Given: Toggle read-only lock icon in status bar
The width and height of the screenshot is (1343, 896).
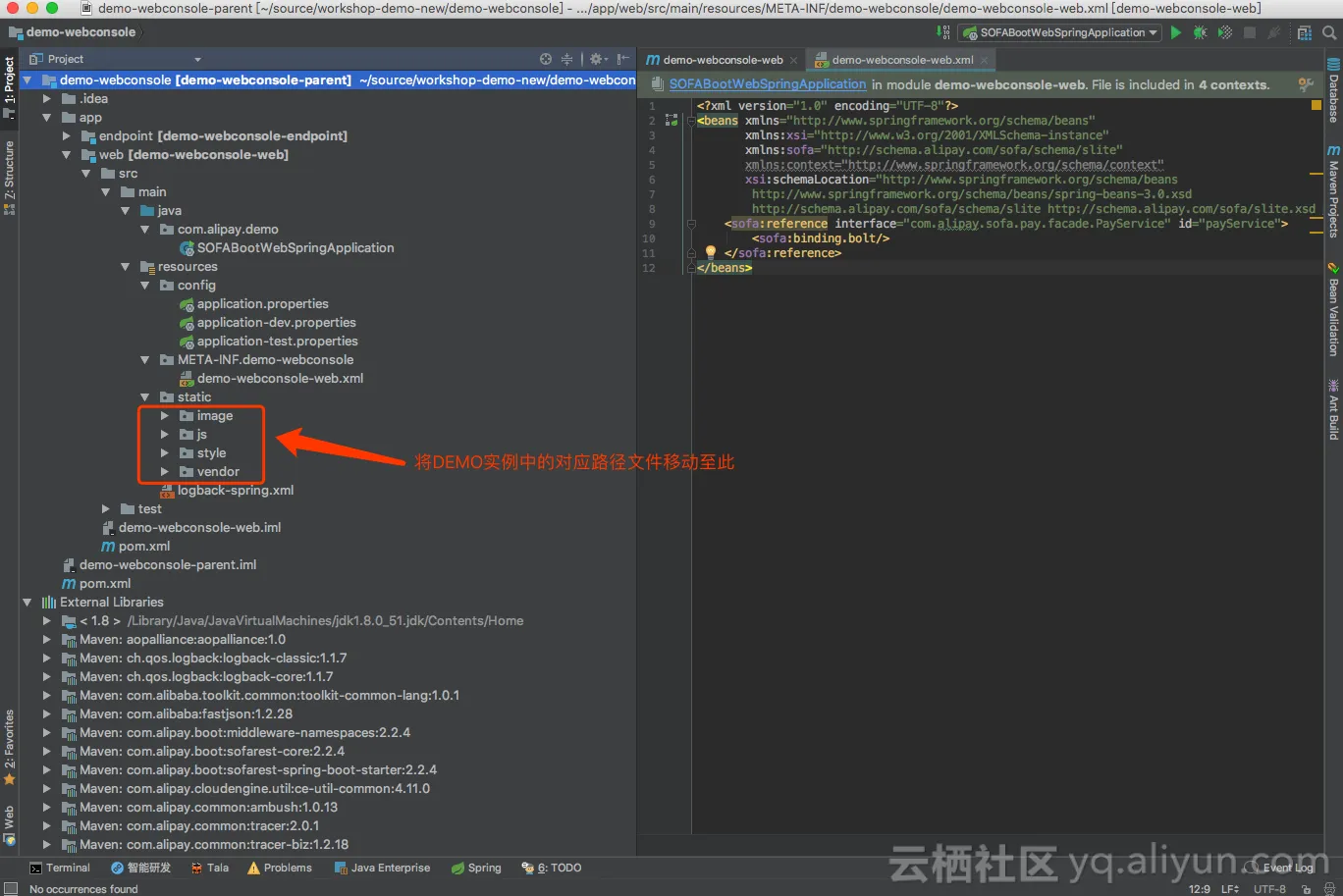Looking at the screenshot, I should 1307,889.
